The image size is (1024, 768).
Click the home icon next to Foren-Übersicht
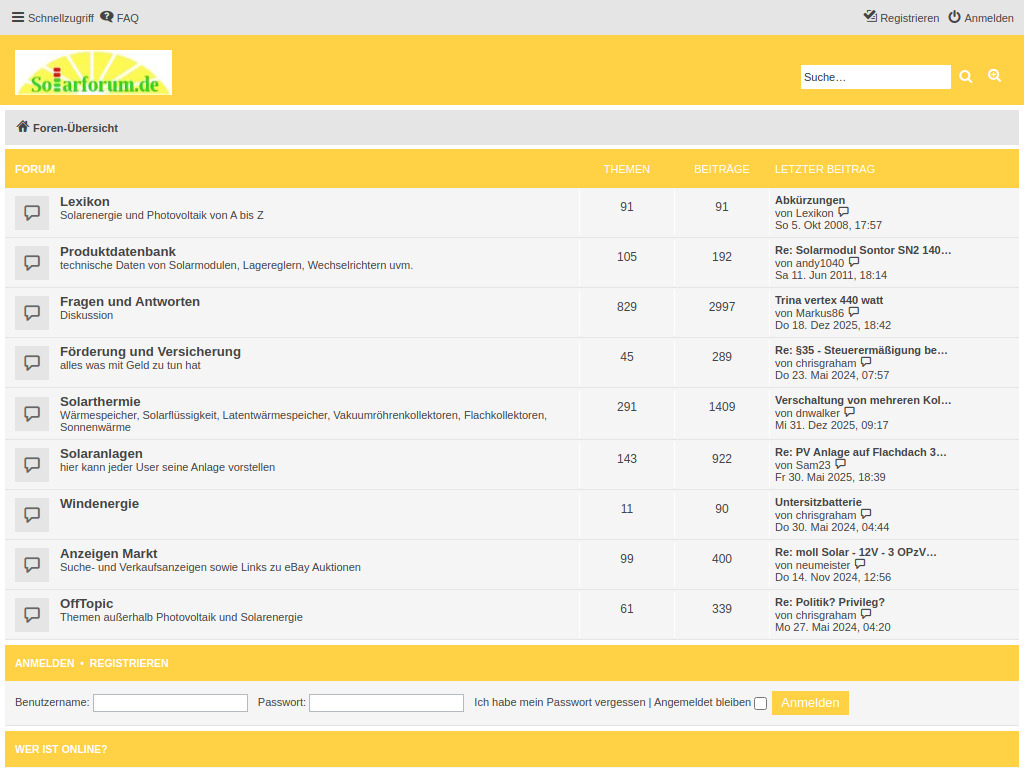[21, 127]
